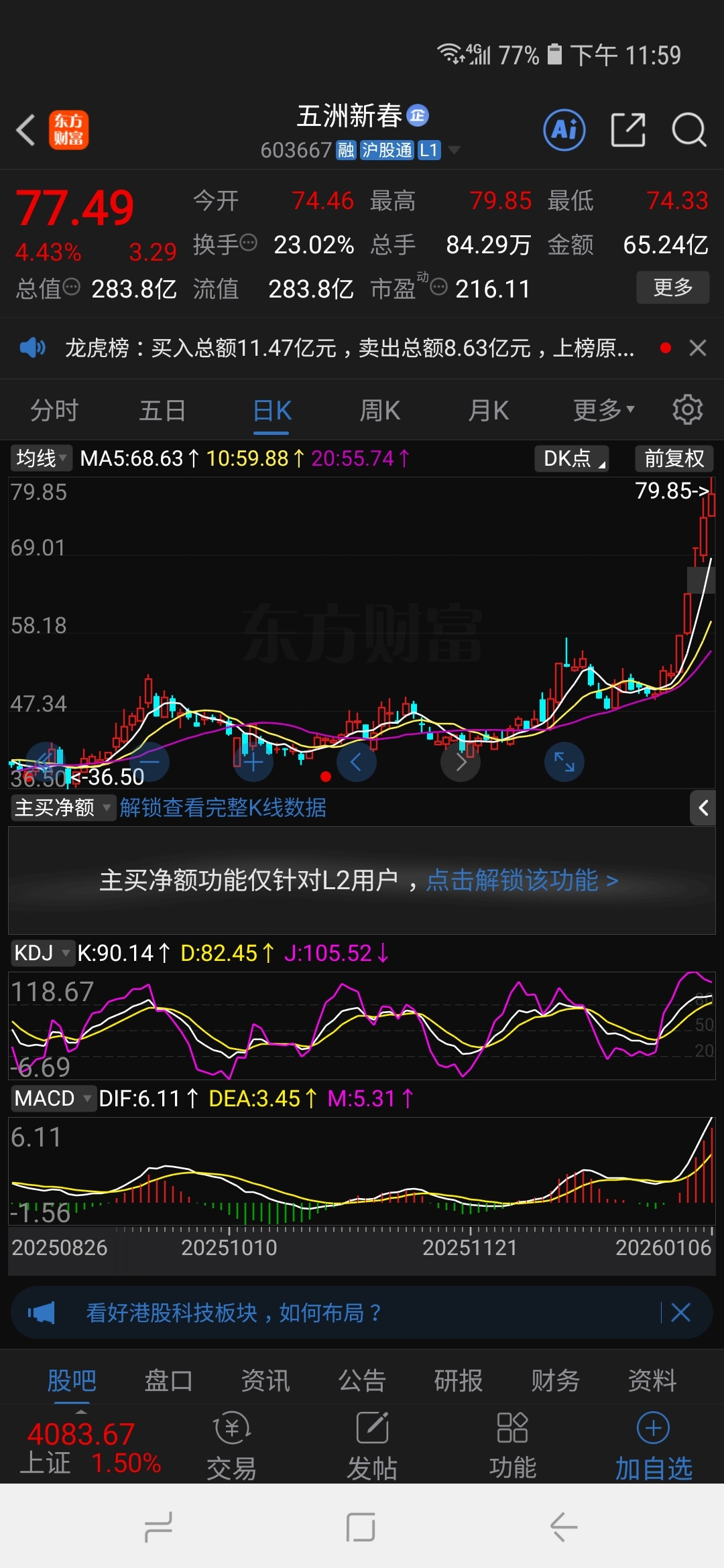Screen dimensions: 724x1568
Task: Switch to 周K chart tab
Action: (380, 409)
